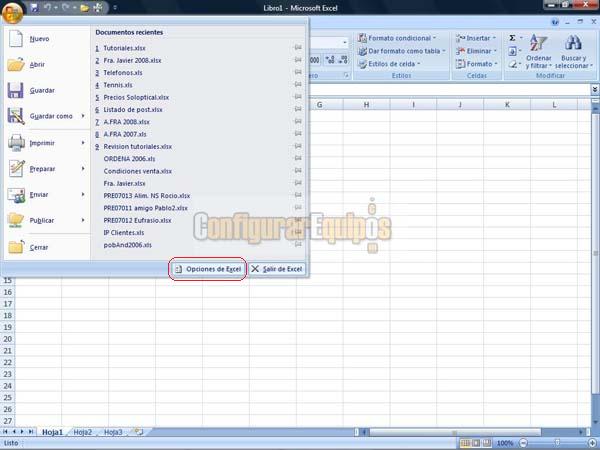
Task: Open Estilos de celda dropdown
Action: (x=389, y=64)
